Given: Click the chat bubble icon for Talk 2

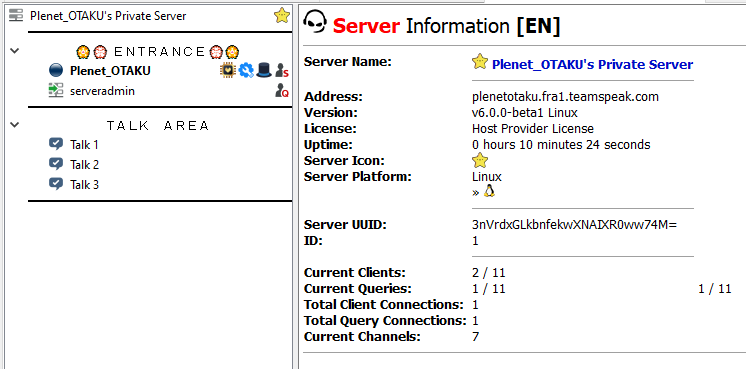Looking at the screenshot, I should [56, 165].
